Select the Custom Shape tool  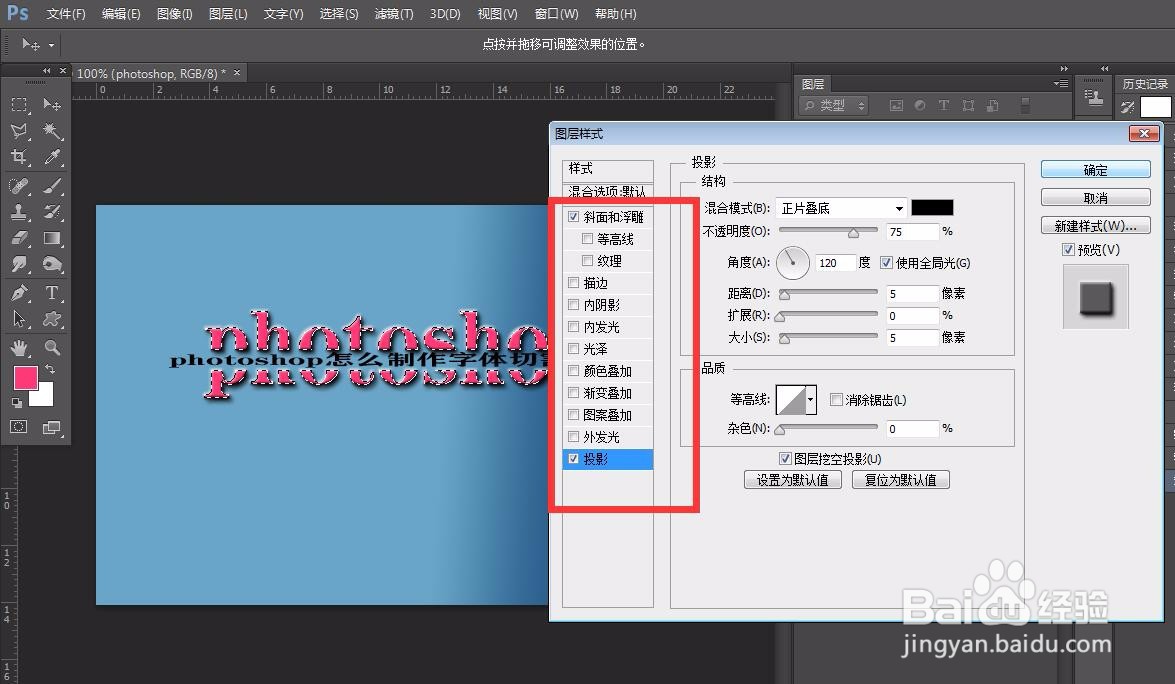[x=52, y=318]
